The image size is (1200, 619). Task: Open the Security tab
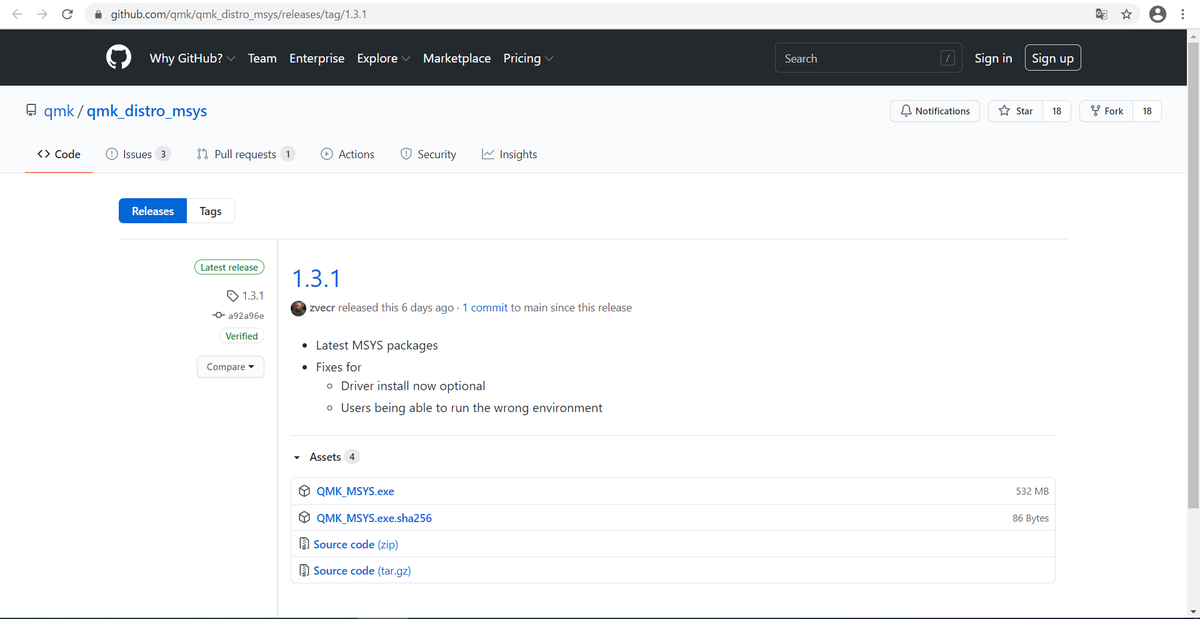tap(428, 154)
